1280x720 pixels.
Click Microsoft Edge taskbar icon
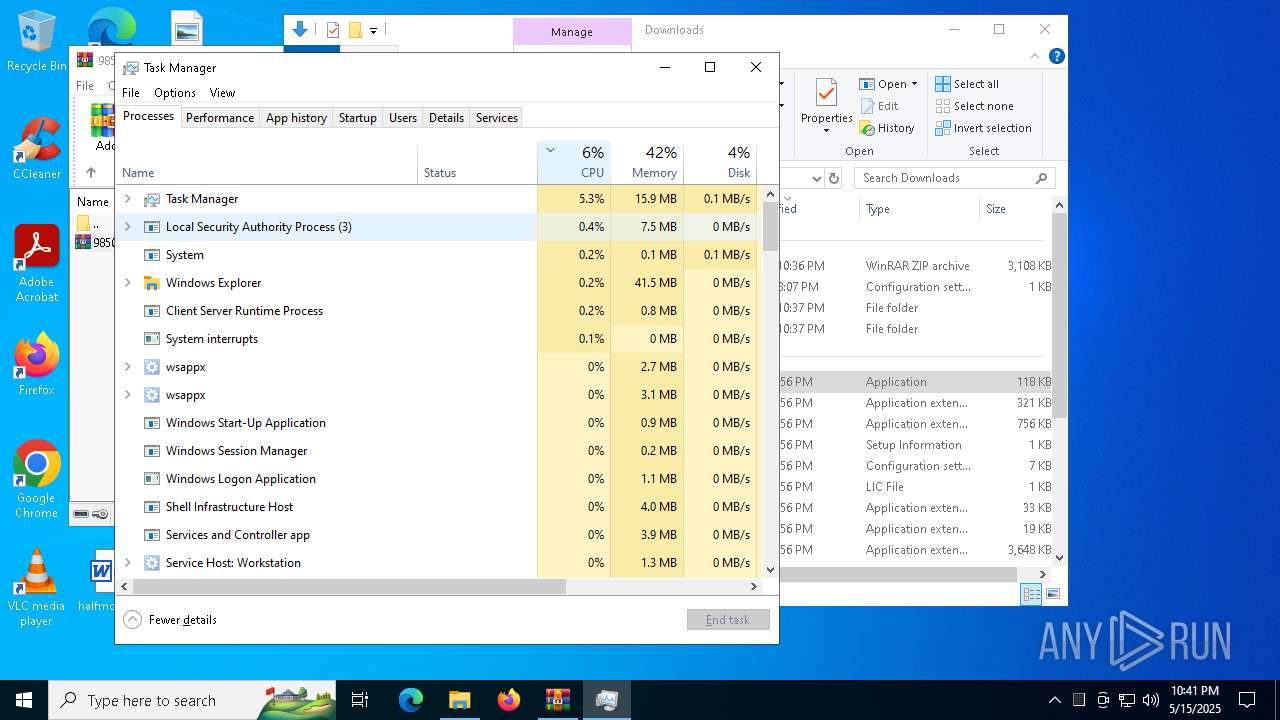411,700
